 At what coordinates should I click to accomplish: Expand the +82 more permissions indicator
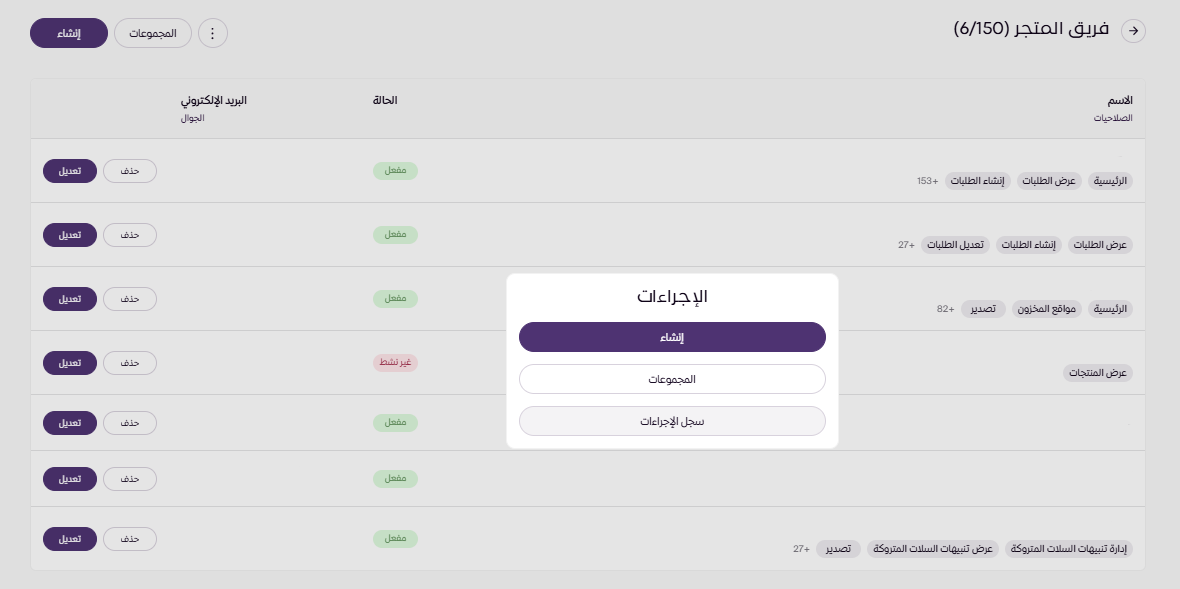[x=946, y=309]
